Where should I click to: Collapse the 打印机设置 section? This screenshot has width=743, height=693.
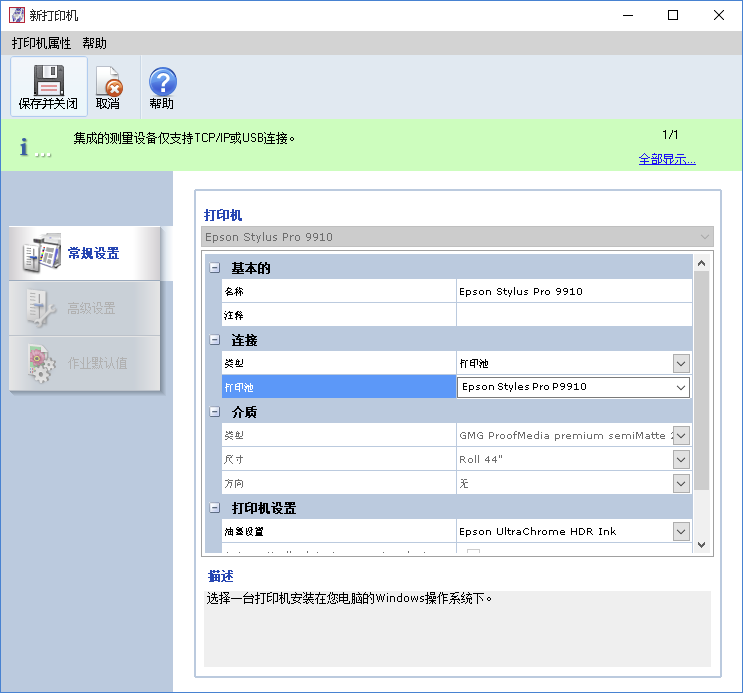click(214, 508)
